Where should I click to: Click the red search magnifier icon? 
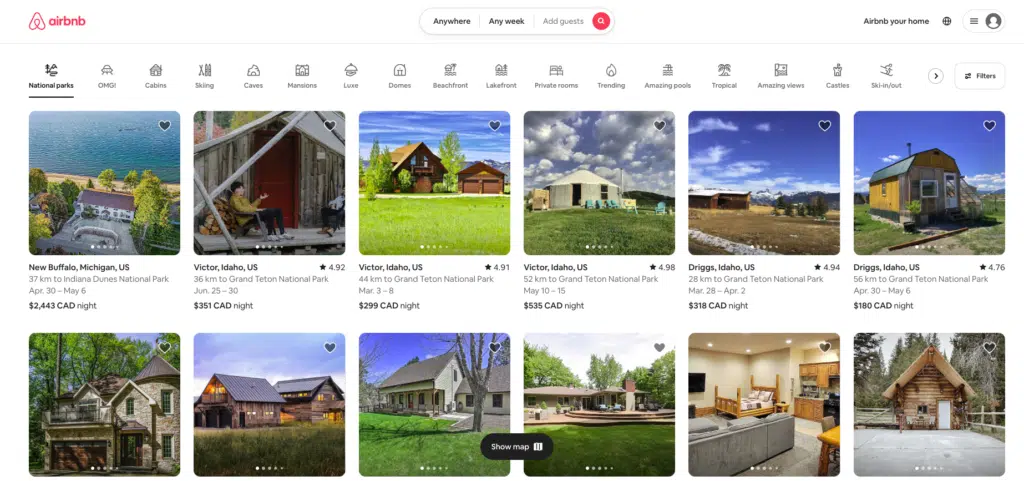tap(601, 21)
